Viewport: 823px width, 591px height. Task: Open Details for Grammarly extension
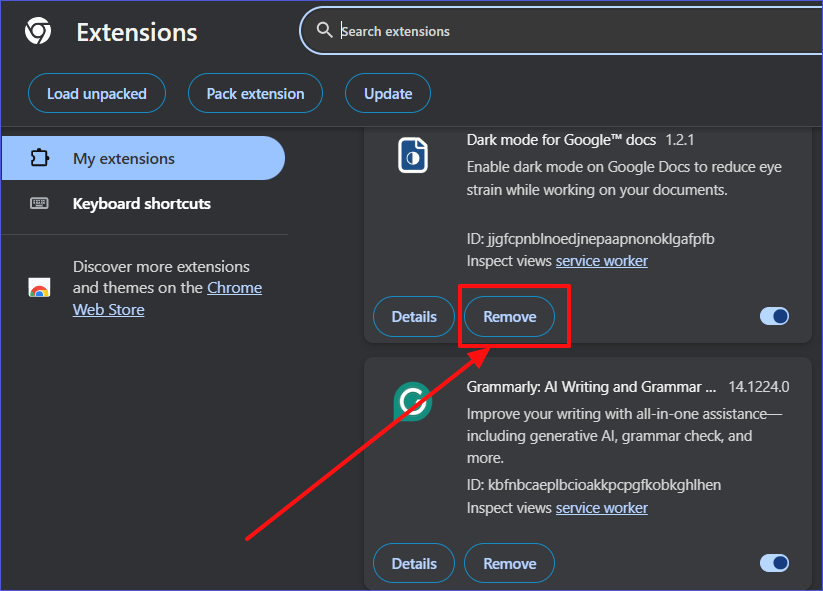coord(414,563)
